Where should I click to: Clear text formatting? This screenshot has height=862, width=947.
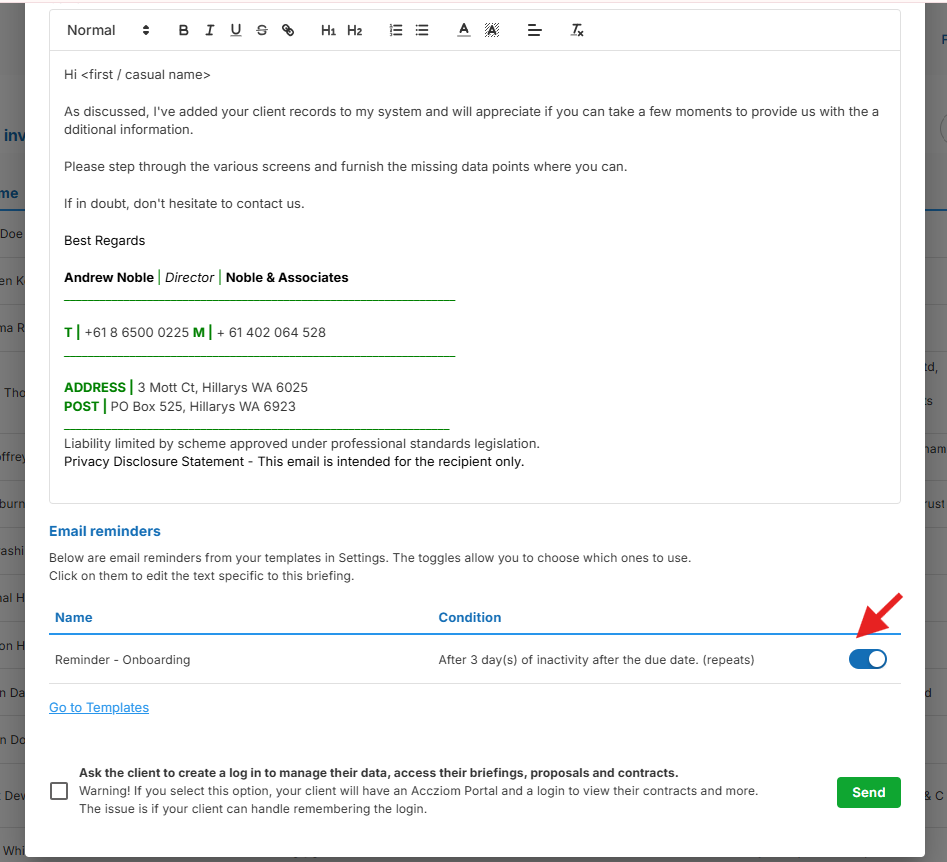tap(577, 30)
